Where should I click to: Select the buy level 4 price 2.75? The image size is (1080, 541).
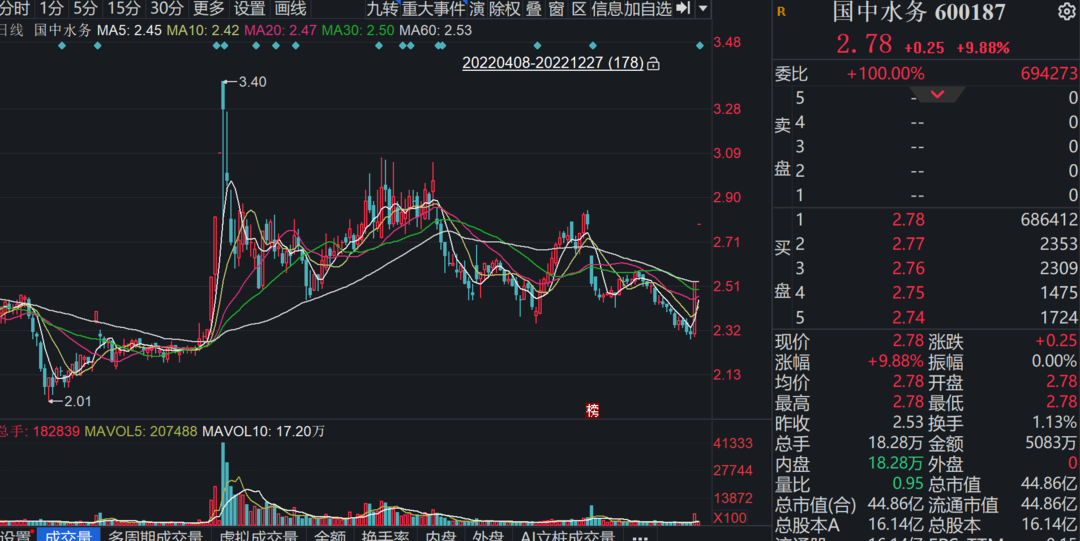(908, 292)
